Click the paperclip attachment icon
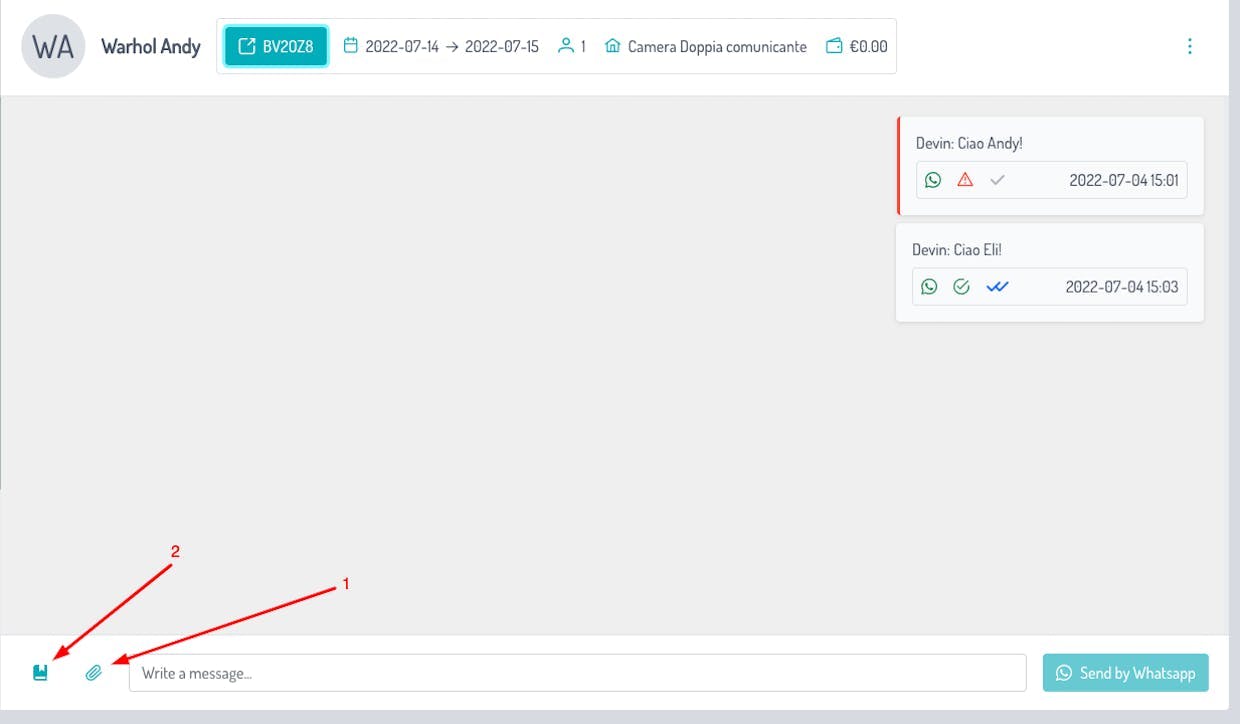 point(94,673)
